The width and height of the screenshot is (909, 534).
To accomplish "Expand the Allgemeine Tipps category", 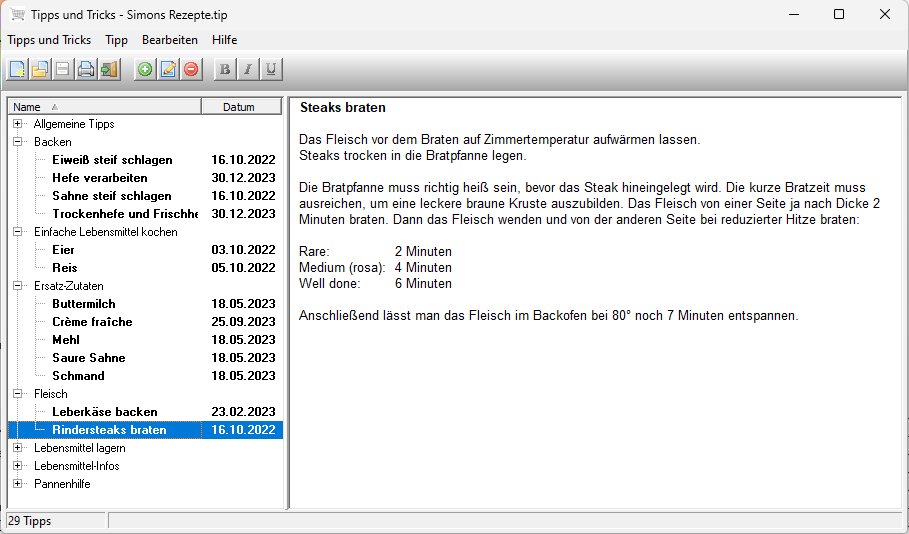I will tap(18, 124).
